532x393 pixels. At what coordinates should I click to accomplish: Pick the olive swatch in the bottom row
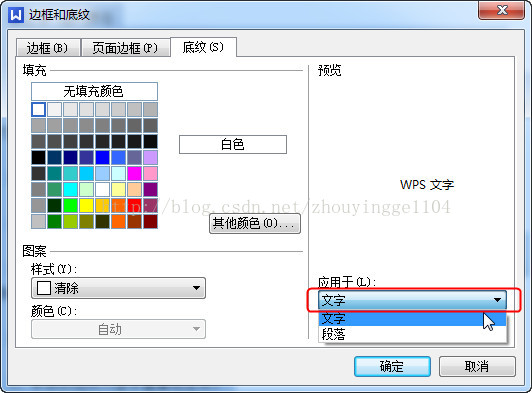pos(86,221)
